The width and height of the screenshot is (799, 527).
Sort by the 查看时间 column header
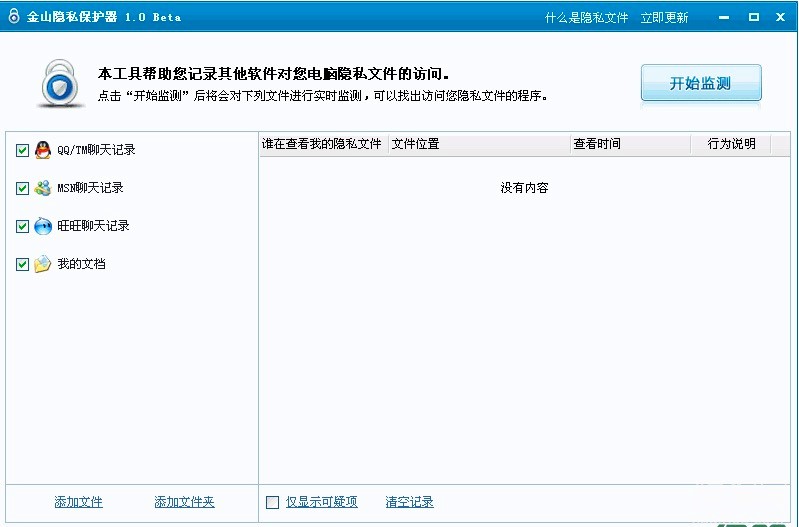pyautogui.click(x=597, y=144)
